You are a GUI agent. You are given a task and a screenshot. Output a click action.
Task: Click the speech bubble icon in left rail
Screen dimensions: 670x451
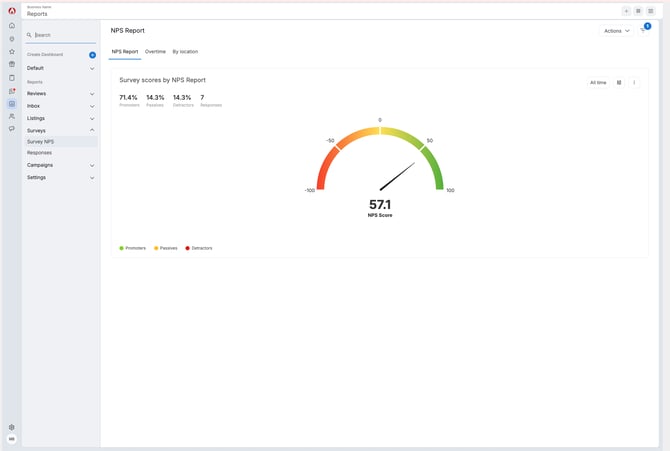click(12, 129)
